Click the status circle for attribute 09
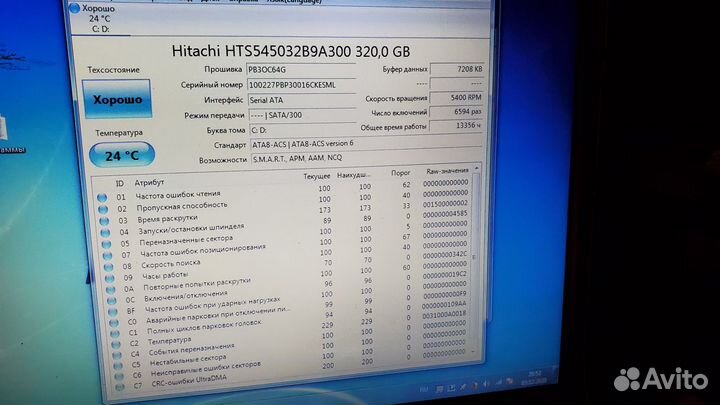This screenshot has height=405, width=720. point(109,278)
